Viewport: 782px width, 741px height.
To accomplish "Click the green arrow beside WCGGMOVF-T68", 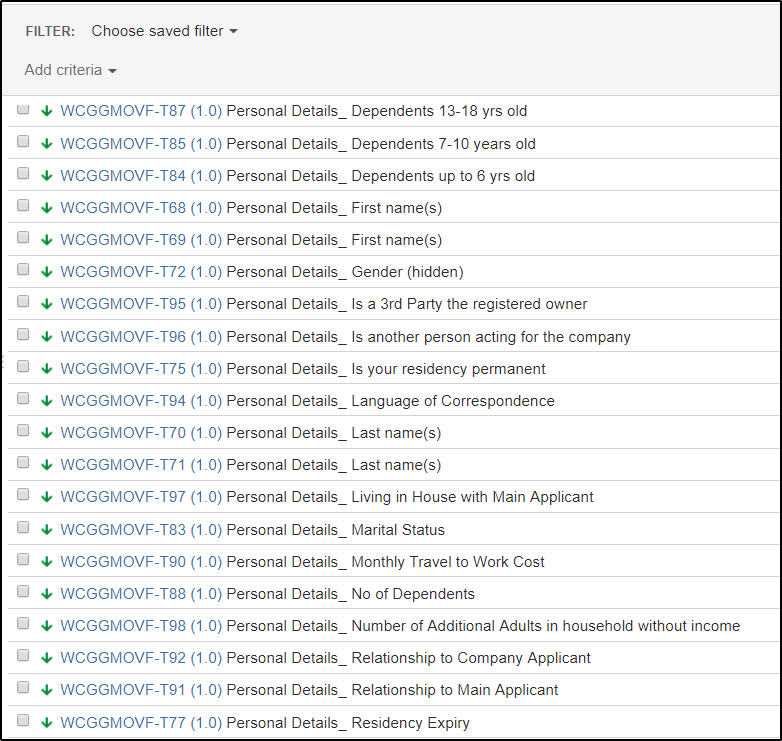I will (47, 207).
